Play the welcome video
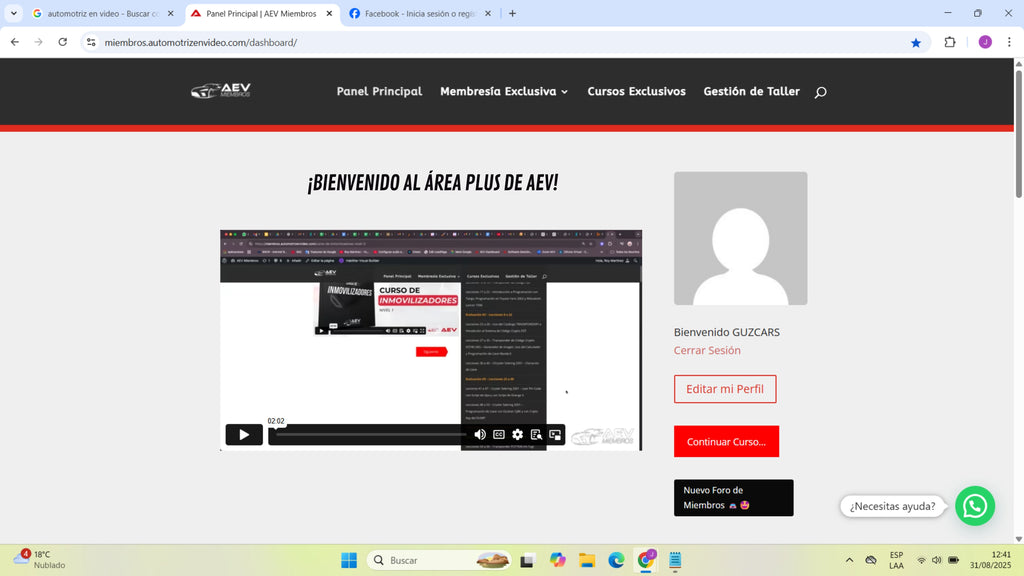The image size is (1024, 576). (243, 434)
